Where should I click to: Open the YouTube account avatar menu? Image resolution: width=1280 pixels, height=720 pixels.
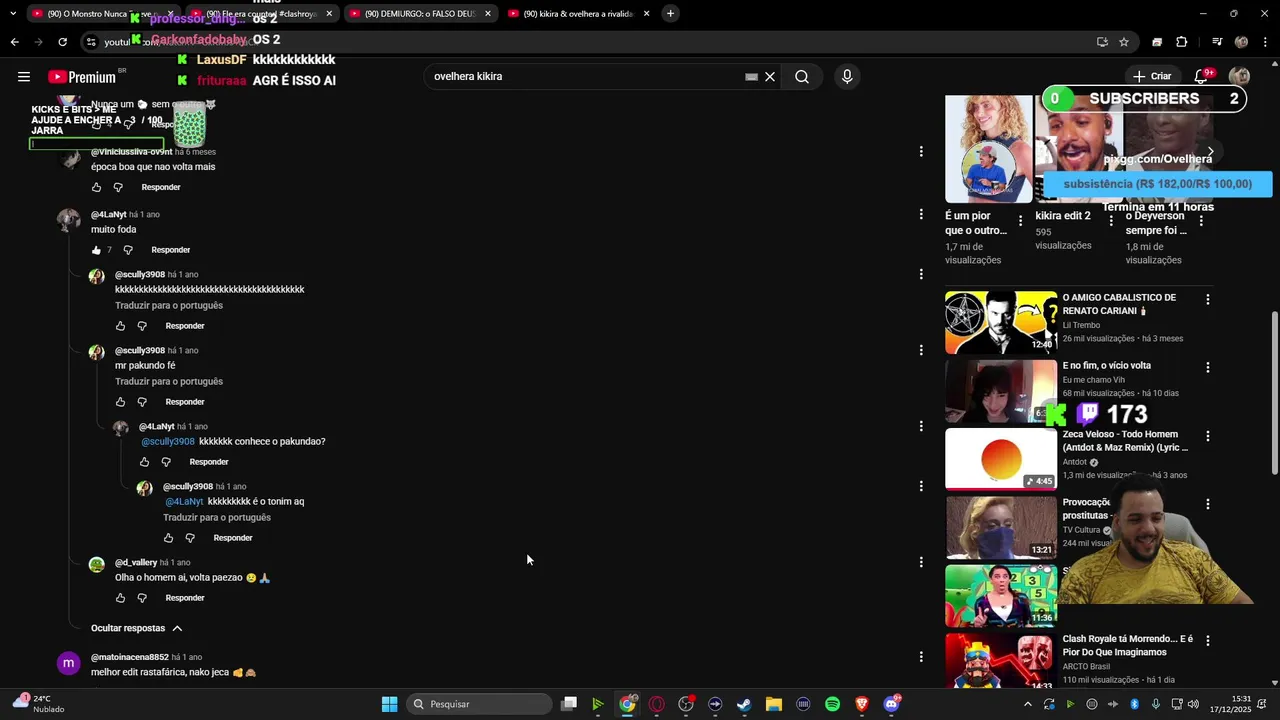click(1239, 77)
